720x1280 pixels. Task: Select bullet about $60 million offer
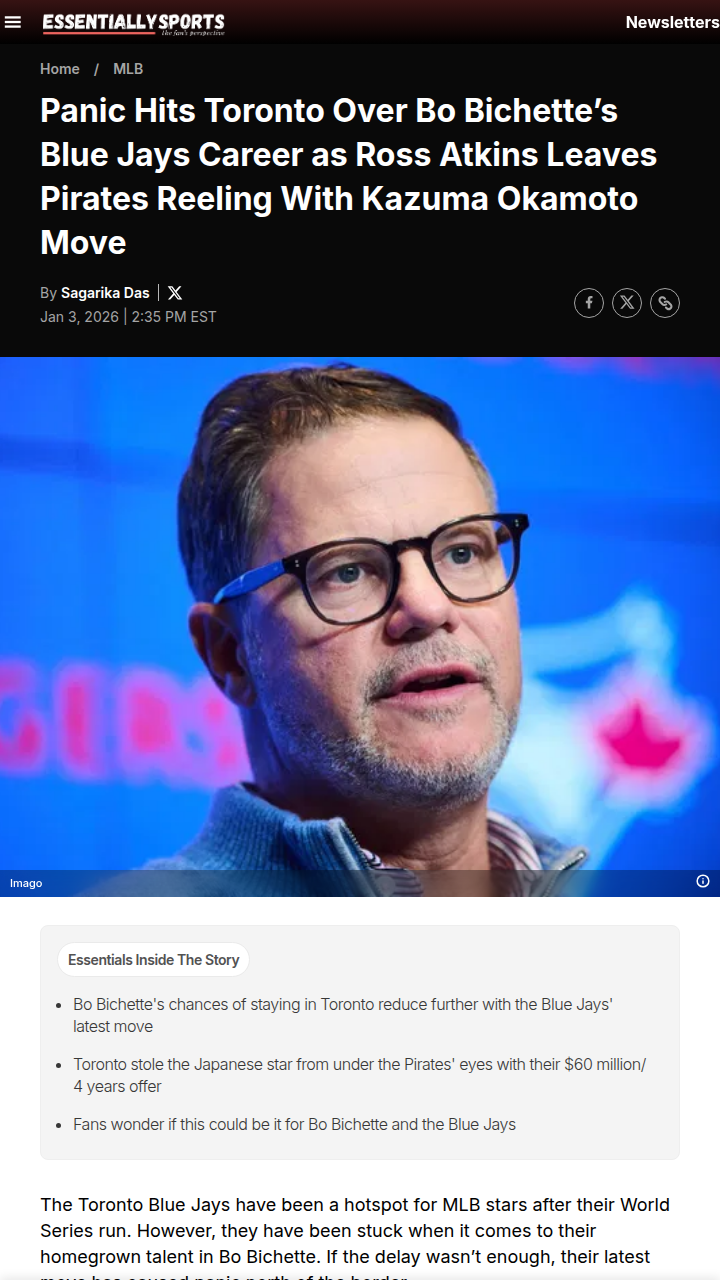(360, 1075)
